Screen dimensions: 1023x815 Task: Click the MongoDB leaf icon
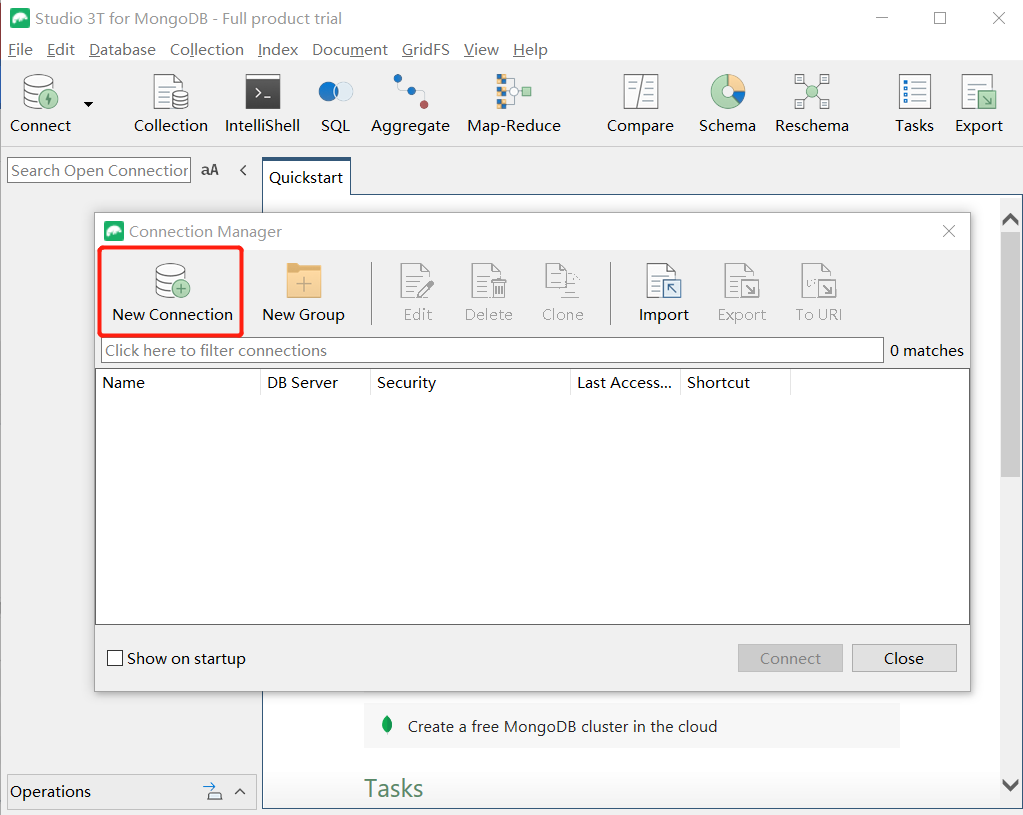click(387, 724)
